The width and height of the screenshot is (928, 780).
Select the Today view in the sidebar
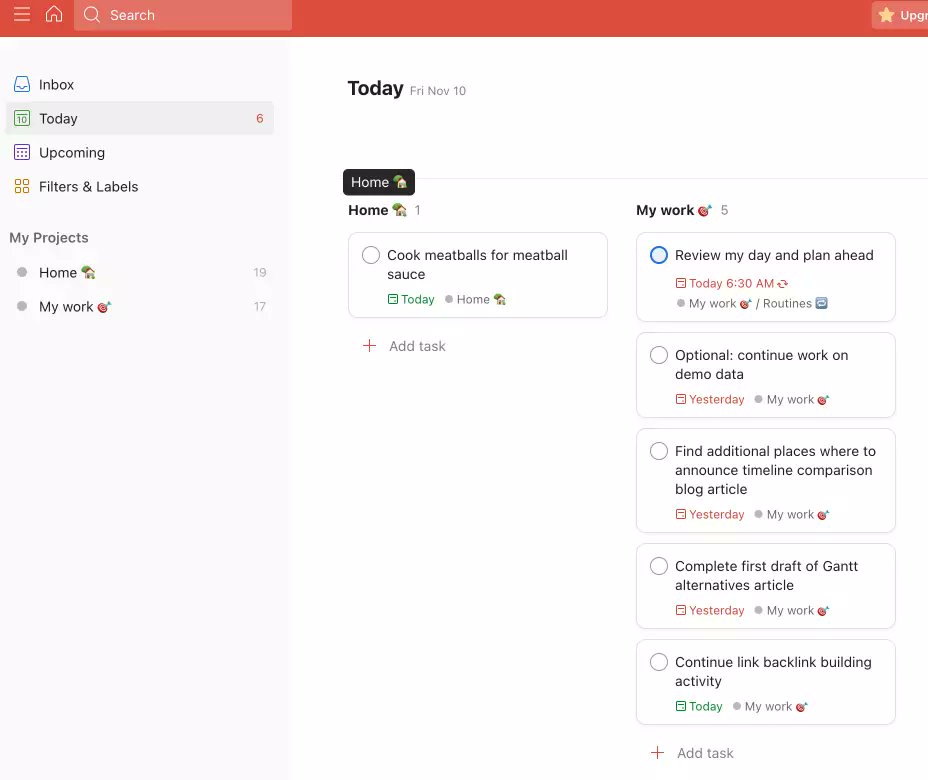coord(140,118)
